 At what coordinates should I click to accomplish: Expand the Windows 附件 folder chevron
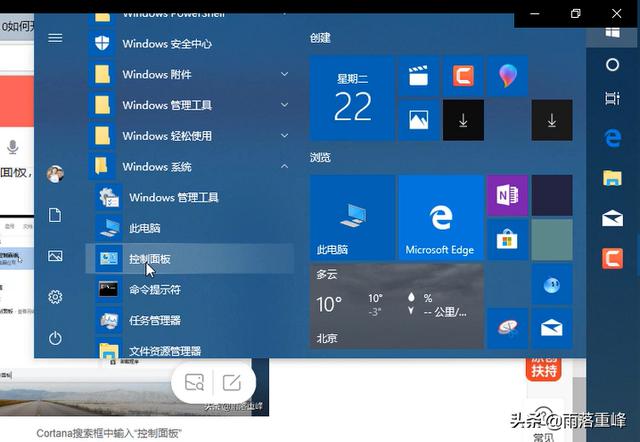coord(284,74)
